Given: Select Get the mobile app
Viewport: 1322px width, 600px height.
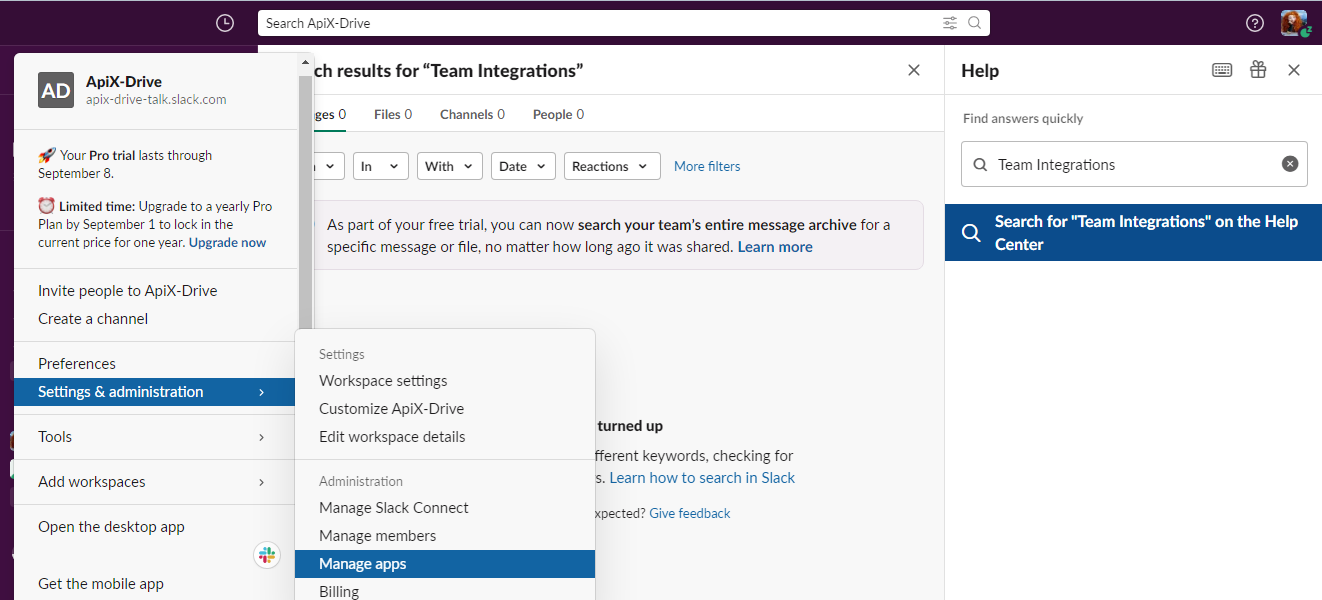Looking at the screenshot, I should pyautogui.click(x=156, y=584).
